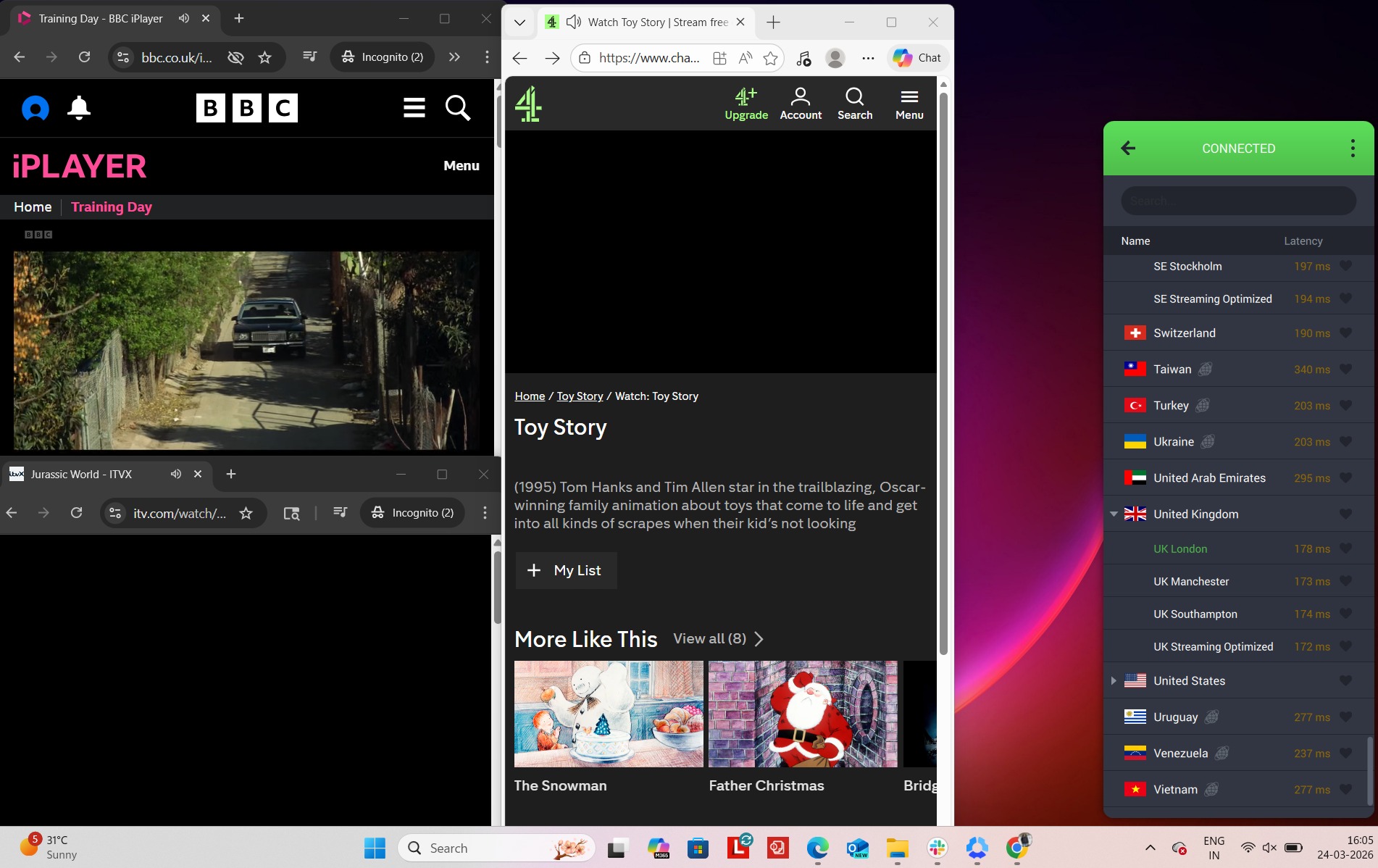Open the Channel 4 Menu
The height and width of the screenshot is (868, 1378).
pos(909,102)
